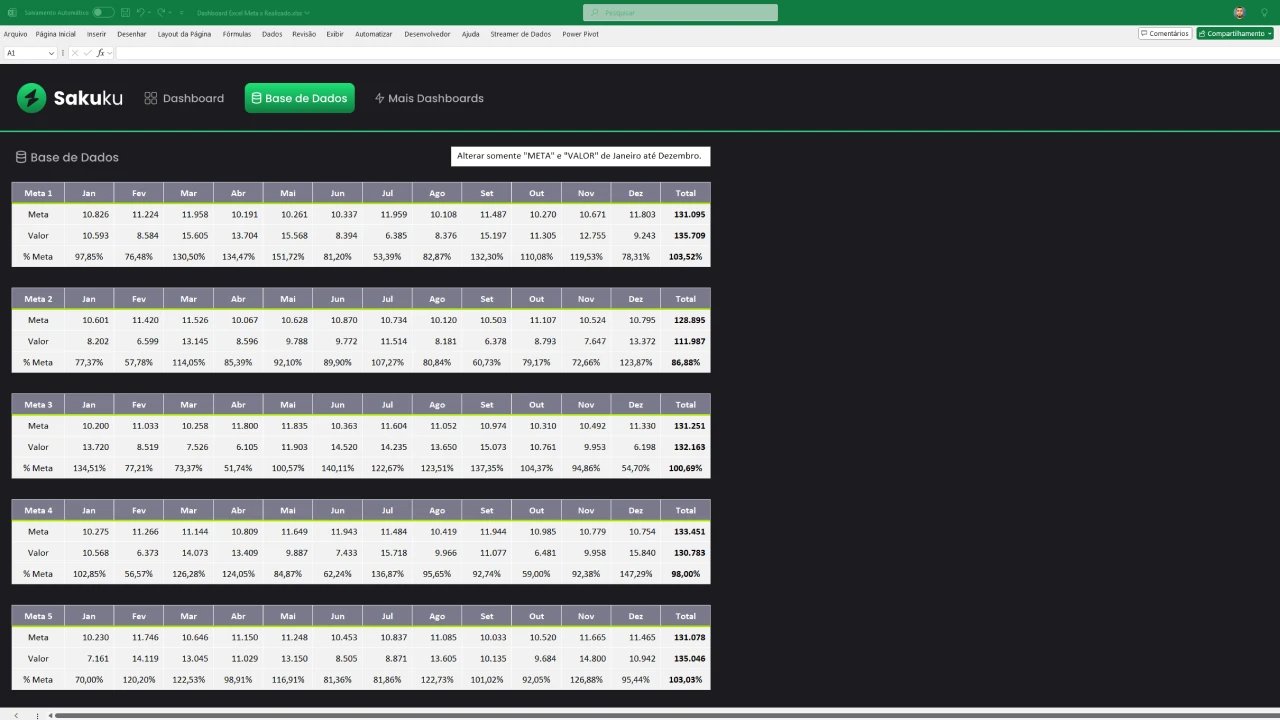Click the Undo arrow icon
Image resolution: width=1280 pixels, height=720 pixels.
(141, 13)
